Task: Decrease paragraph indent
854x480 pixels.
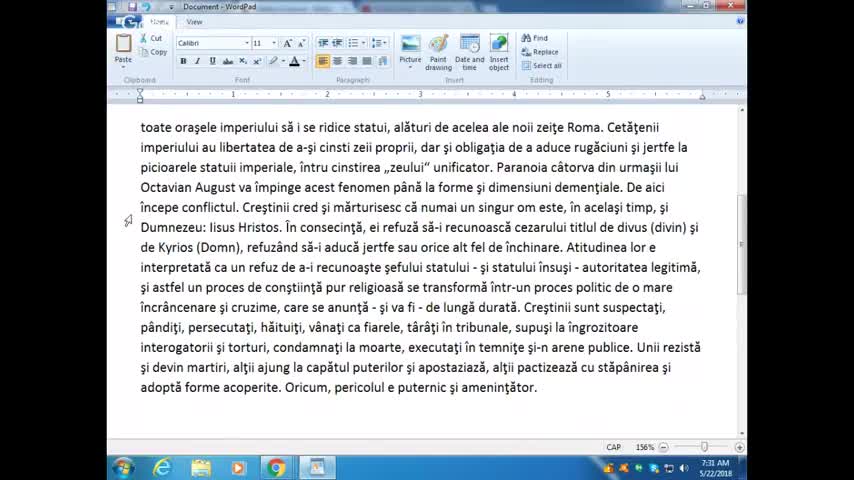Action: pyautogui.click(x=323, y=43)
